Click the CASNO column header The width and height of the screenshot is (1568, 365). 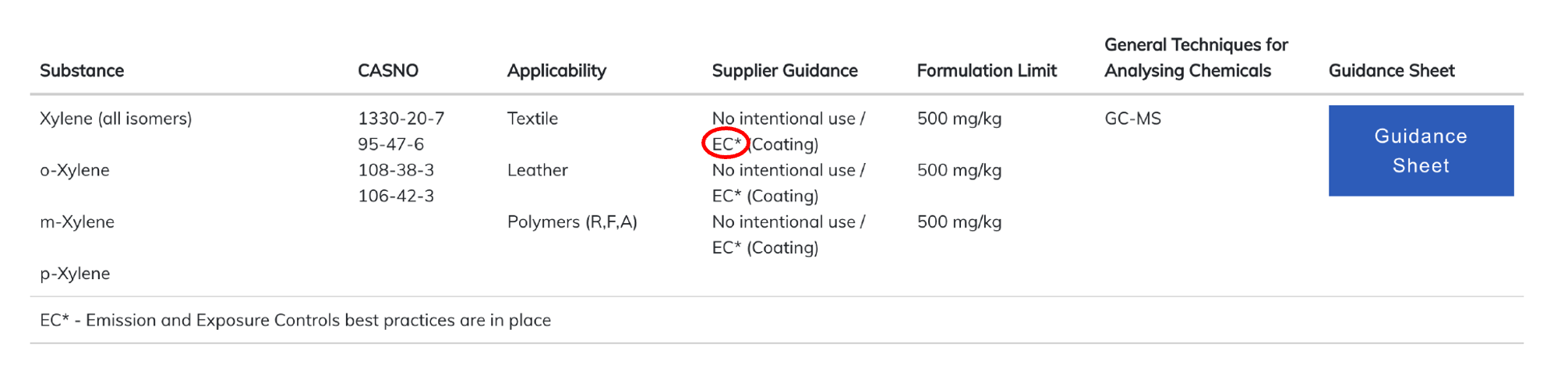tap(388, 71)
